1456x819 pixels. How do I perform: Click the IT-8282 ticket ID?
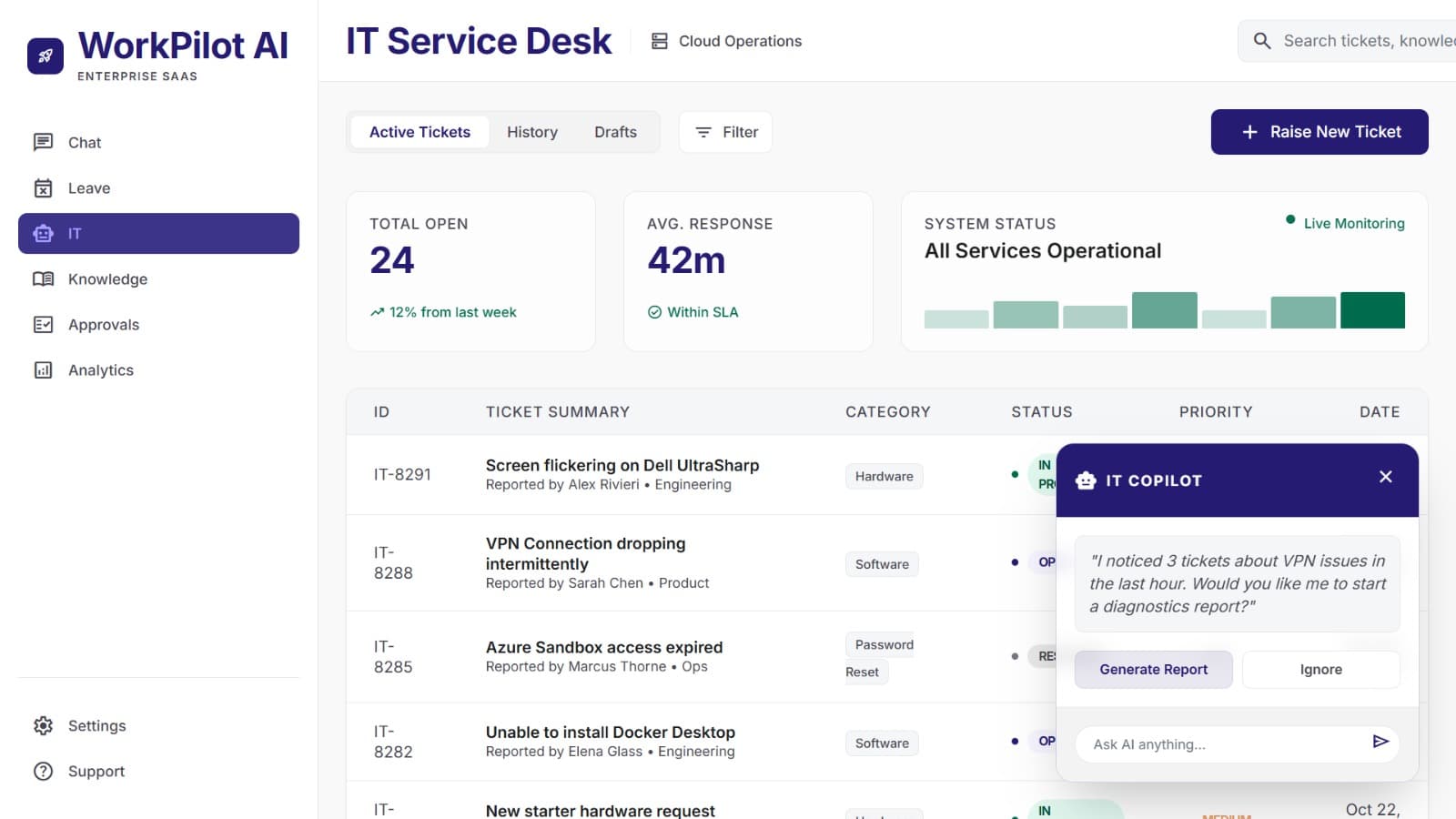pyautogui.click(x=393, y=742)
